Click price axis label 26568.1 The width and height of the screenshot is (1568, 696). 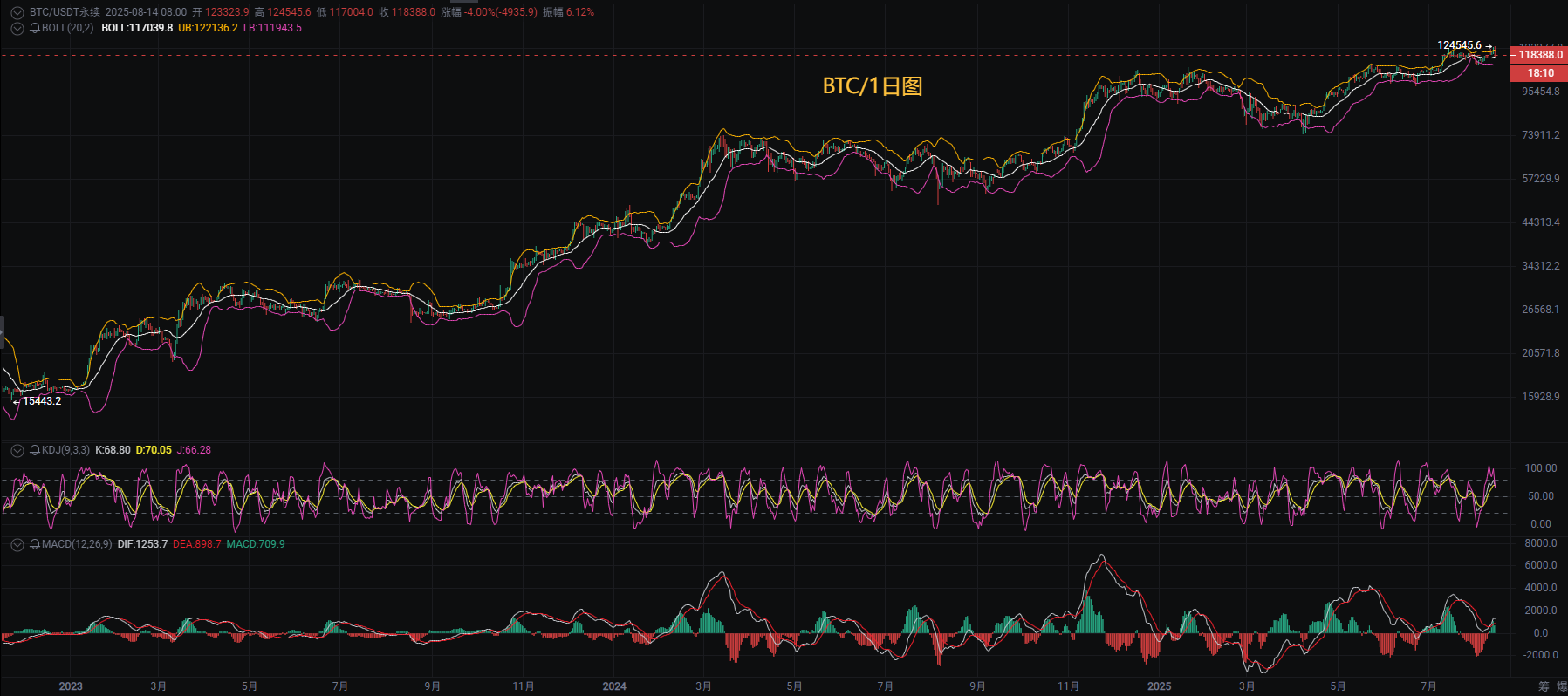pyautogui.click(x=1541, y=310)
